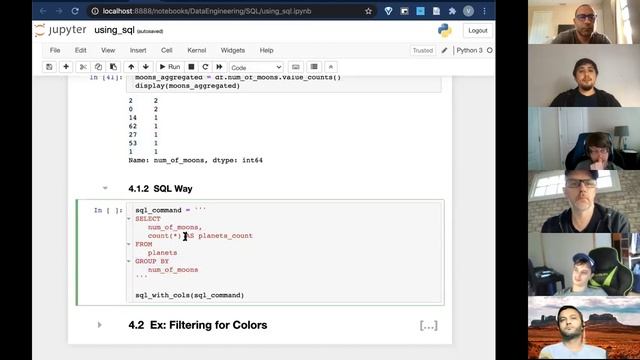Image resolution: width=640 pixels, height=360 pixels.
Task: Open the browser three-dot menu
Action: pyautogui.click(x=484, y=11)
